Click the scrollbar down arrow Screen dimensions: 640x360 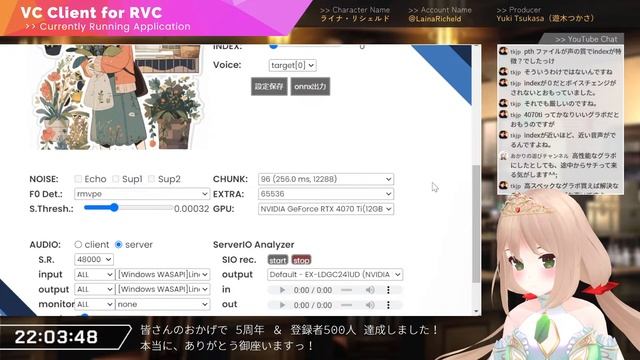point(476,311)
